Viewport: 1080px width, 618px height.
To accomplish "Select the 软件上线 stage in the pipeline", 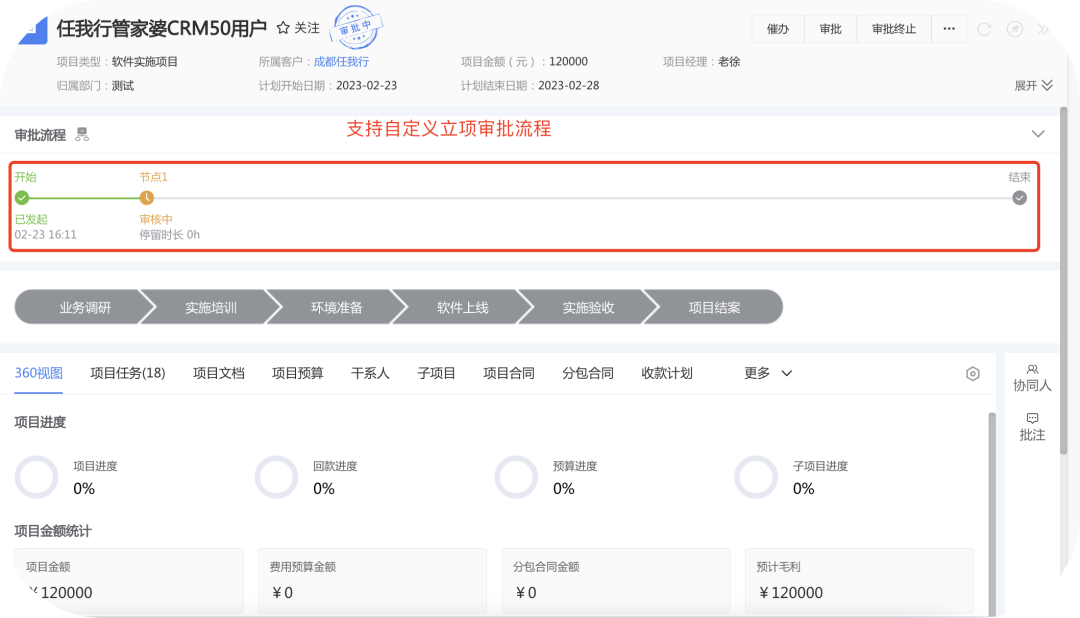I will 462,307.
